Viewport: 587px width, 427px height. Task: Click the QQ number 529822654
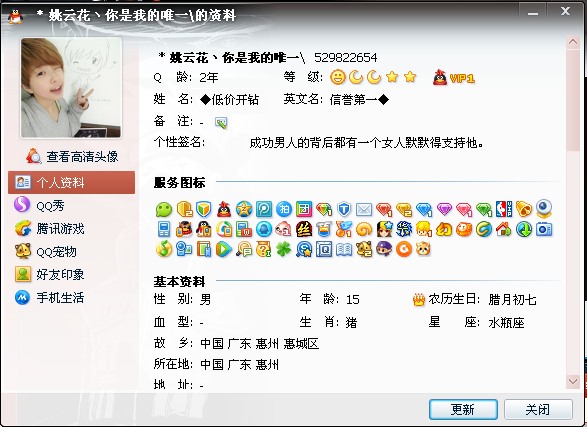coord(346,58)
